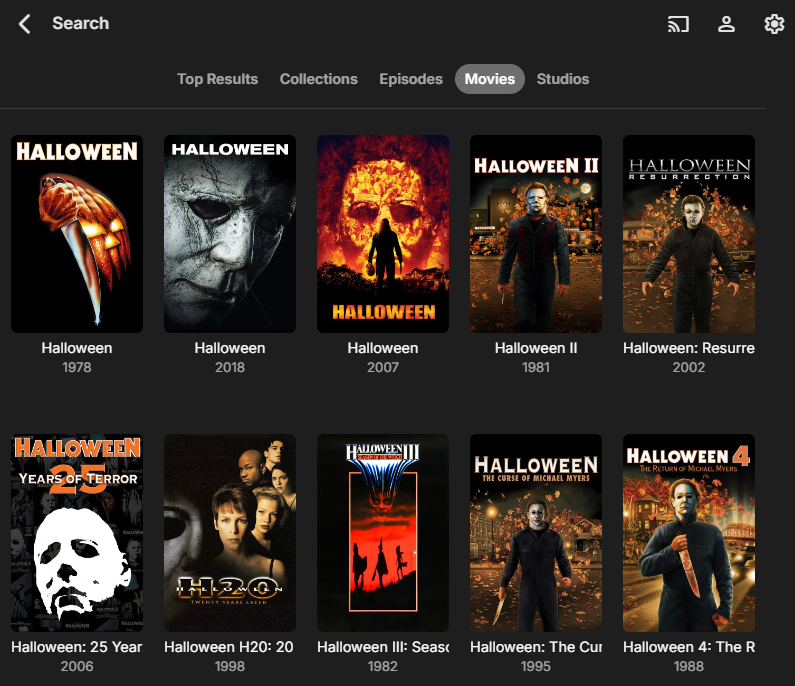Open the Halloween III poster
The width and height of the screenshot is (795, 686).
click(x=383, y=533)
